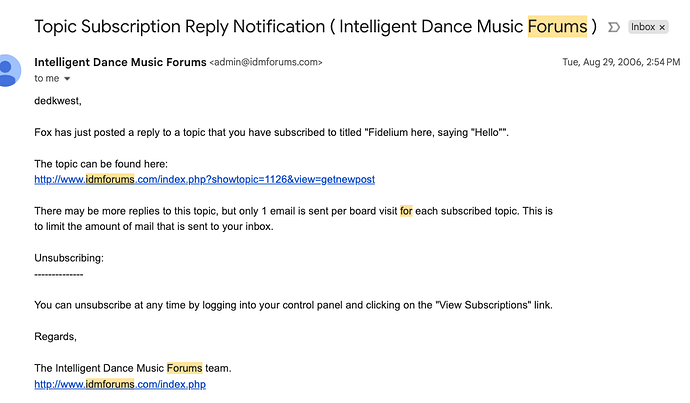Click the "Unsubscribing:" heading text
The width and height of the screenshot is (690, 403).
click(69, 258)
